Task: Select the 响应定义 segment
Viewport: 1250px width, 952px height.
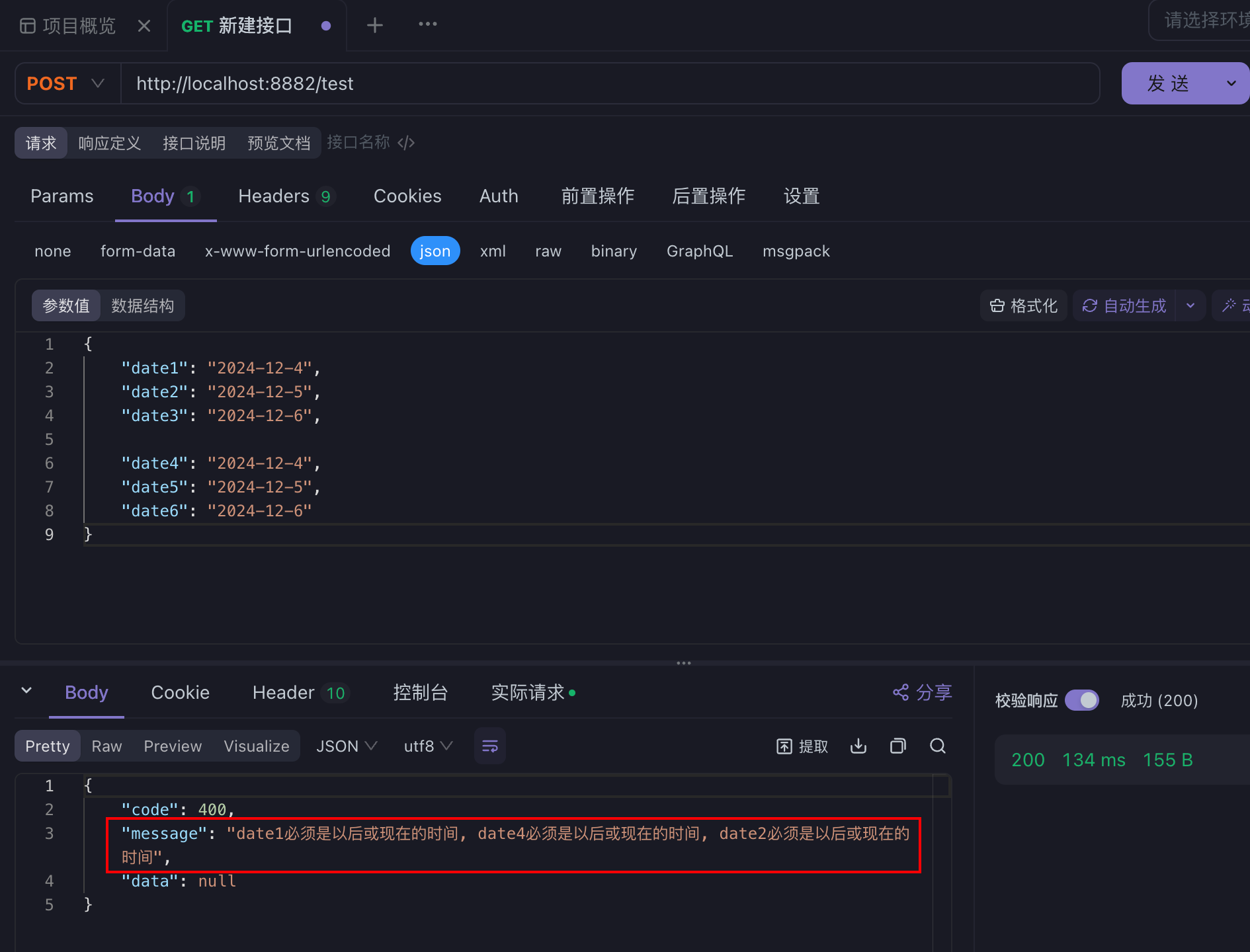Action: (110, 143)
